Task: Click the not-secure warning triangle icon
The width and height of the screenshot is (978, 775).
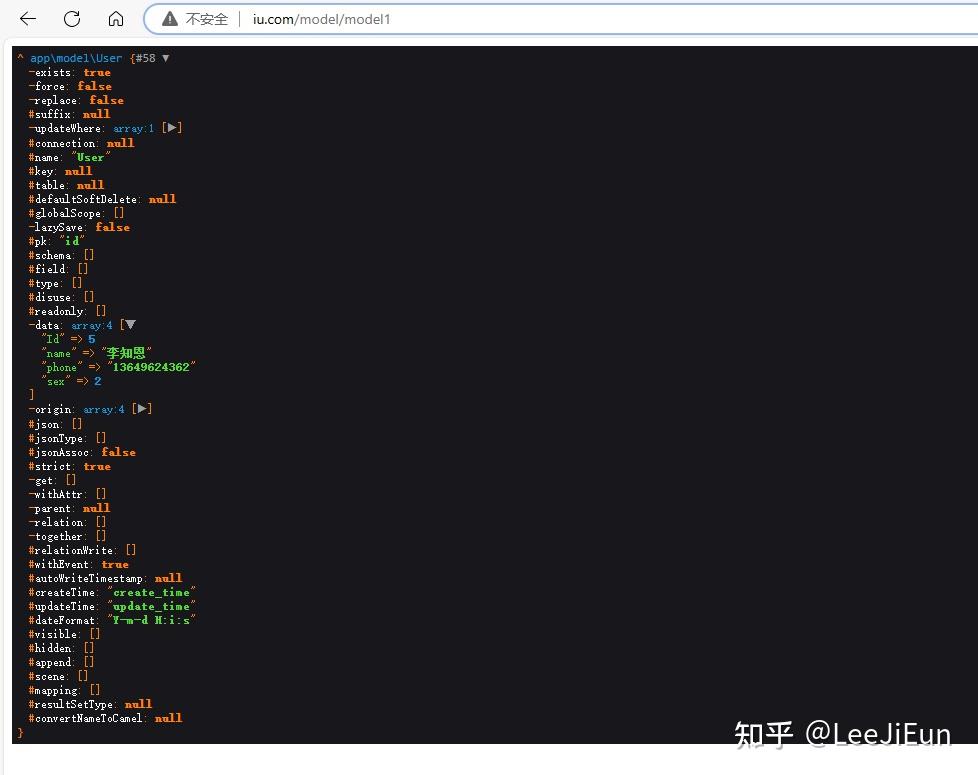Action: (170, 19)
